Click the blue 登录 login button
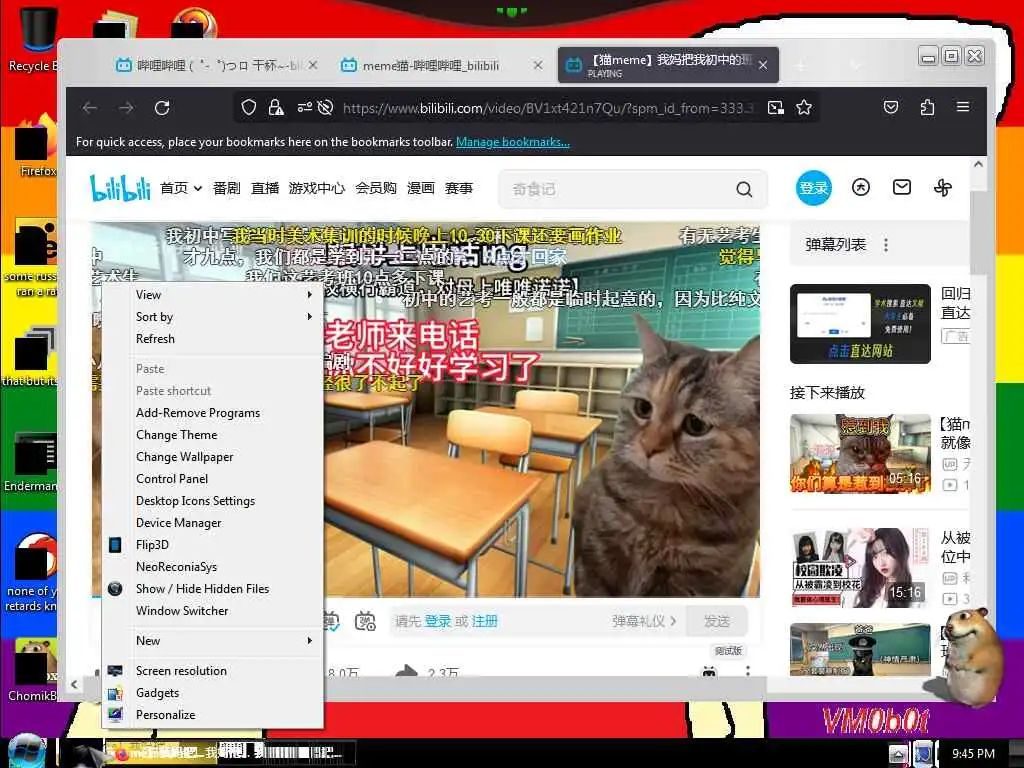 814,188
